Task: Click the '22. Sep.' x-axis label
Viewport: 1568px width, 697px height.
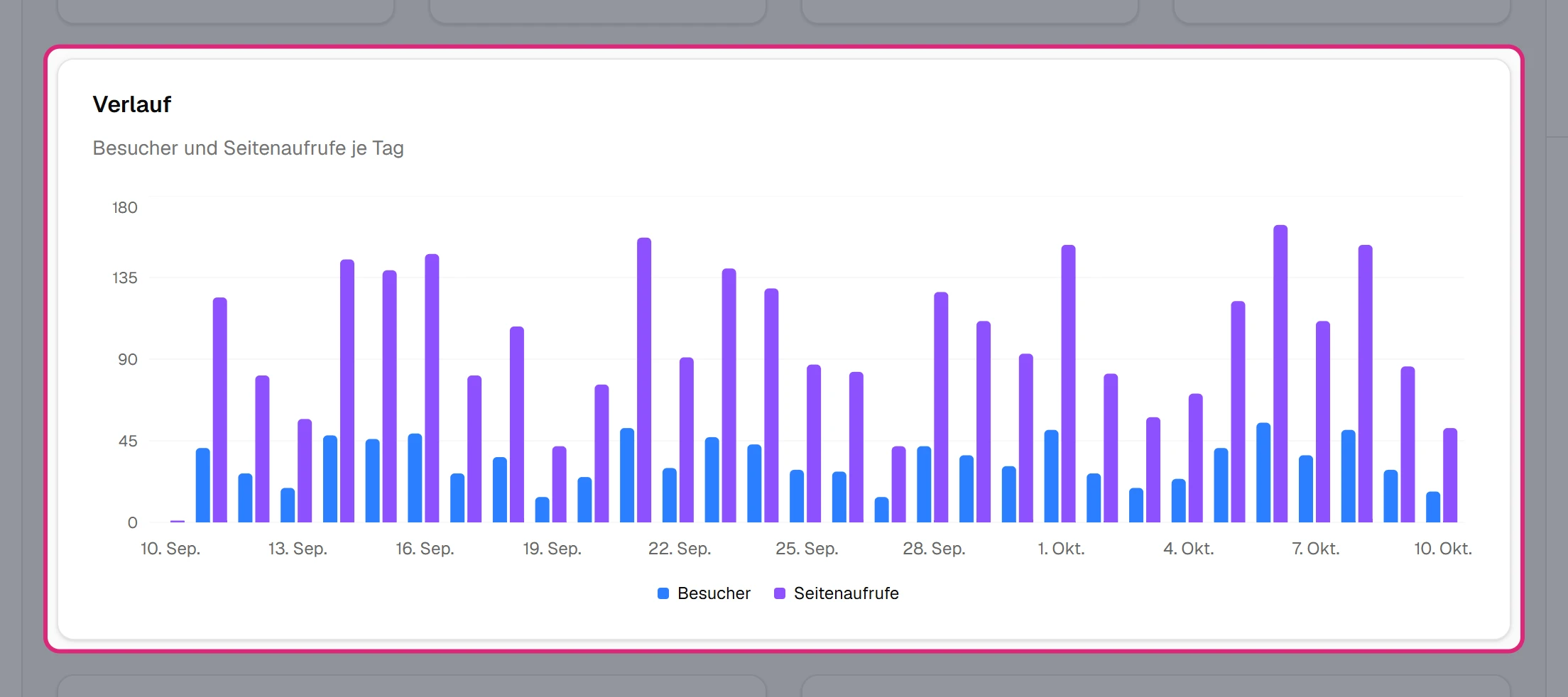Action: coord(680,549)
